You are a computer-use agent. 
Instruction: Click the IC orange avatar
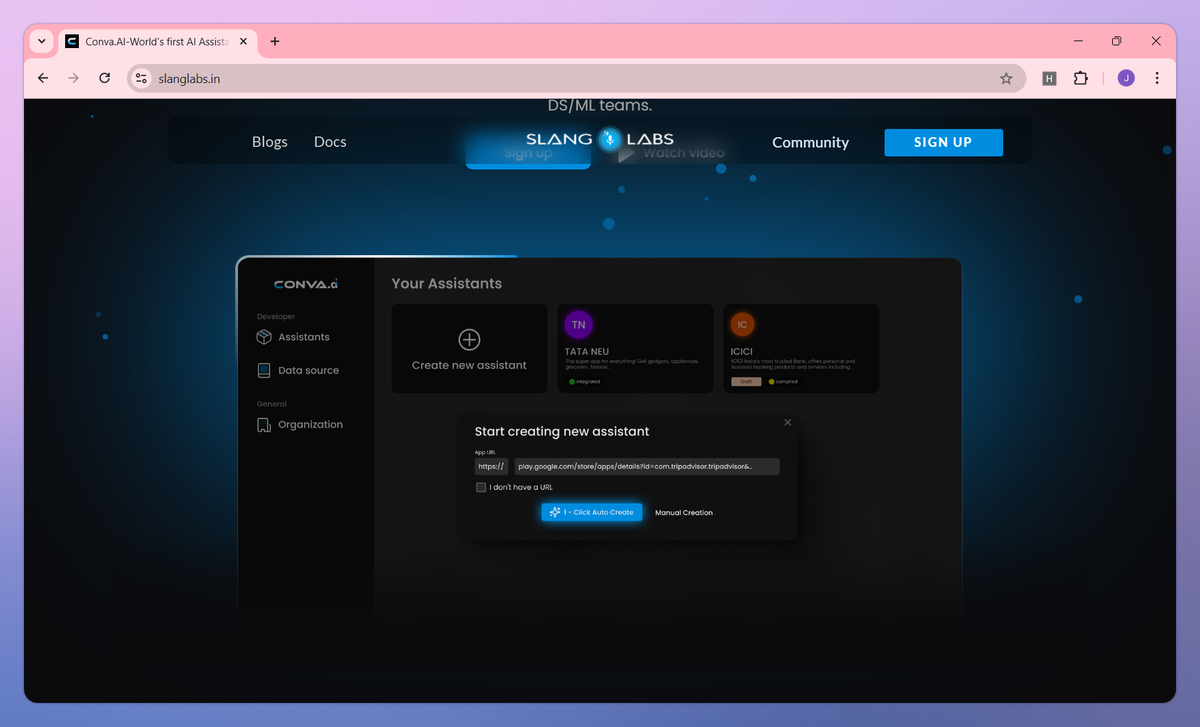tap(742, 325)
